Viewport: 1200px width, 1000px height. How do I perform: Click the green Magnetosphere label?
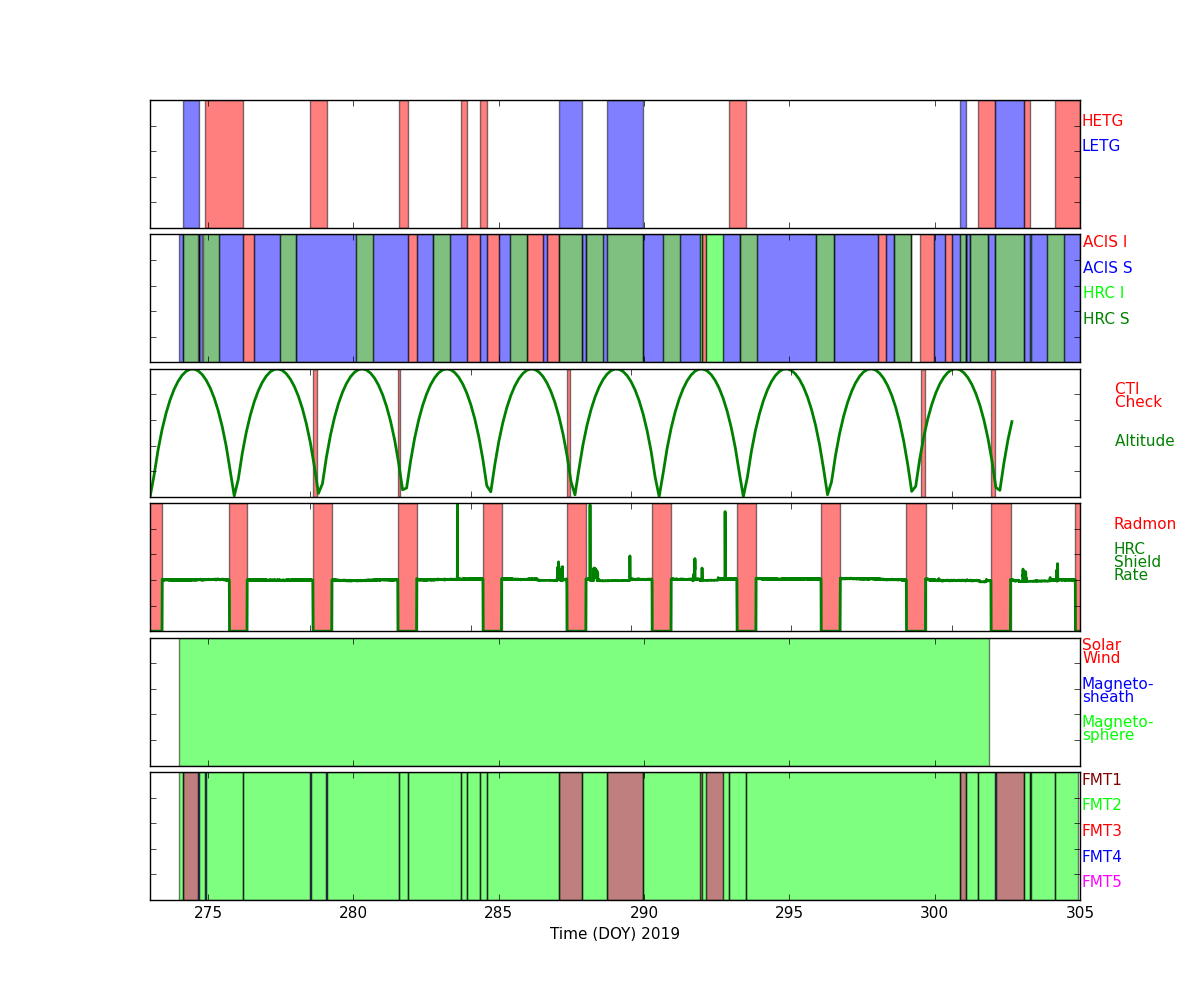point(1117,728)
